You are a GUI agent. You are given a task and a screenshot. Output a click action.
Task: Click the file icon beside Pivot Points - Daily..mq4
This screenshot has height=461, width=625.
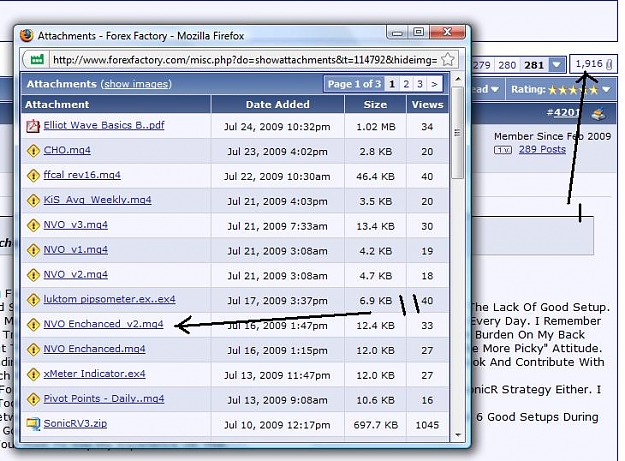tap(33, 399)
